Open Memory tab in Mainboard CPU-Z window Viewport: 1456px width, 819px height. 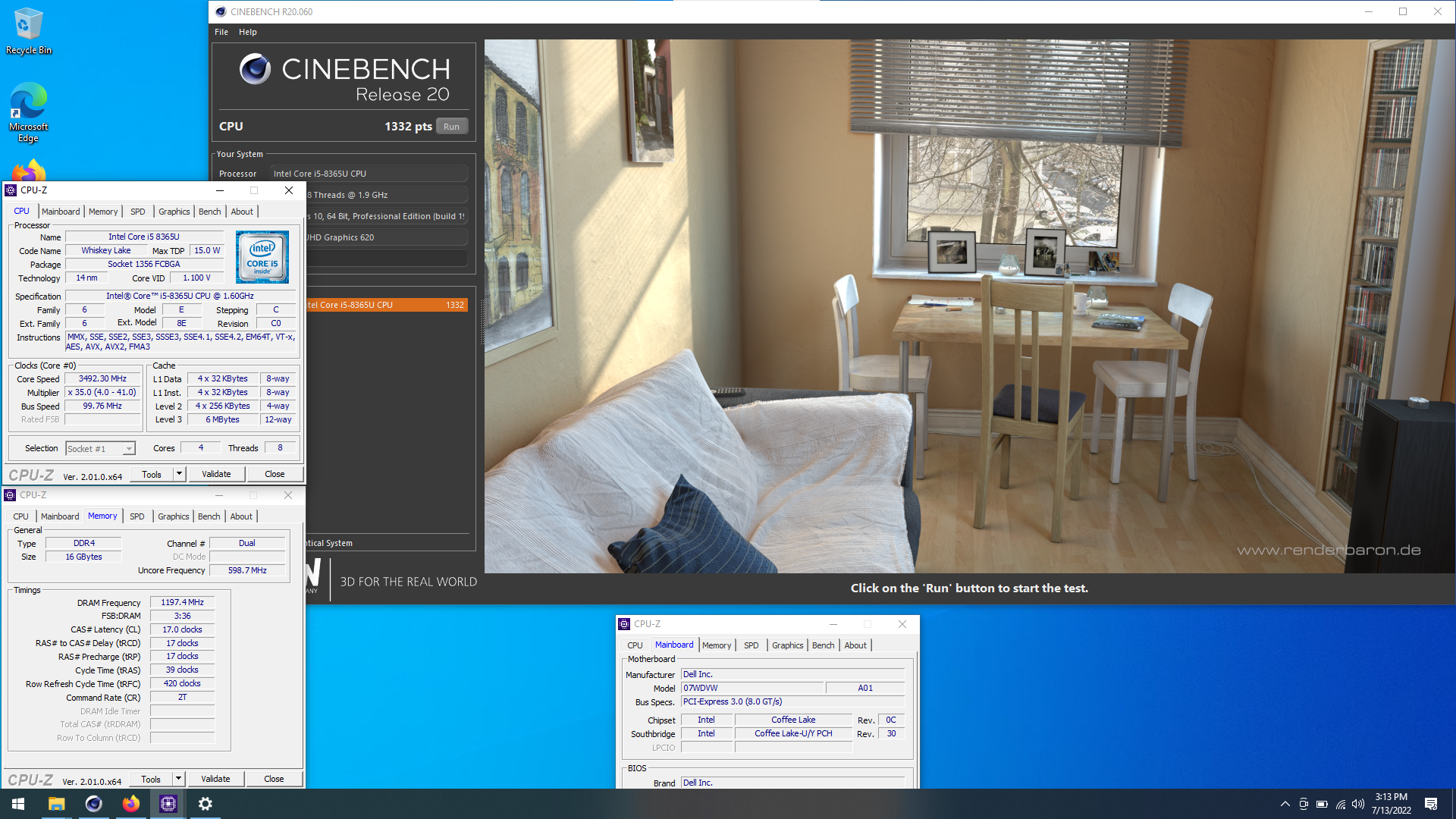(717, 645)
